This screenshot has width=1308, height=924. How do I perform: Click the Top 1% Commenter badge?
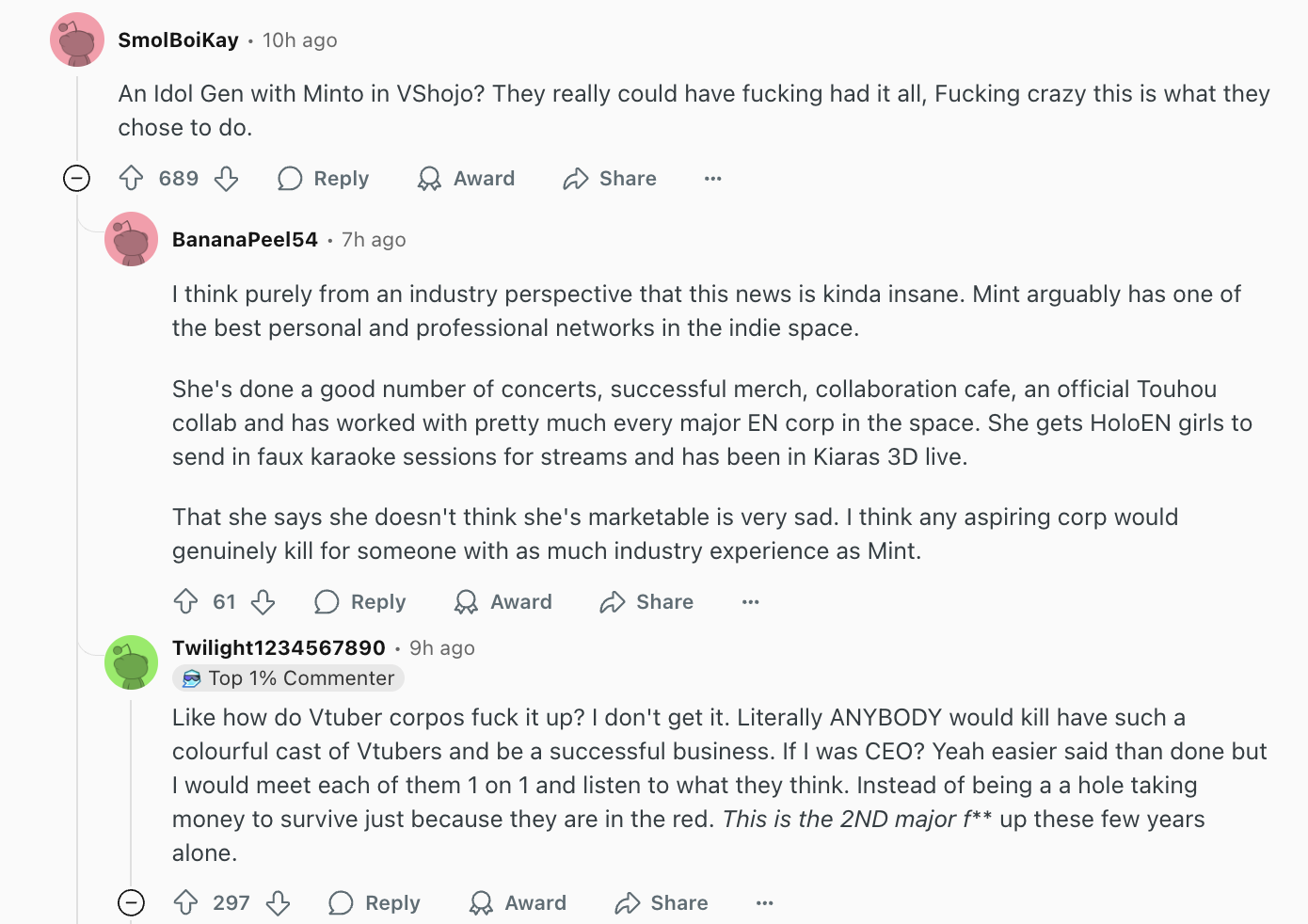(x=289, y=678)
